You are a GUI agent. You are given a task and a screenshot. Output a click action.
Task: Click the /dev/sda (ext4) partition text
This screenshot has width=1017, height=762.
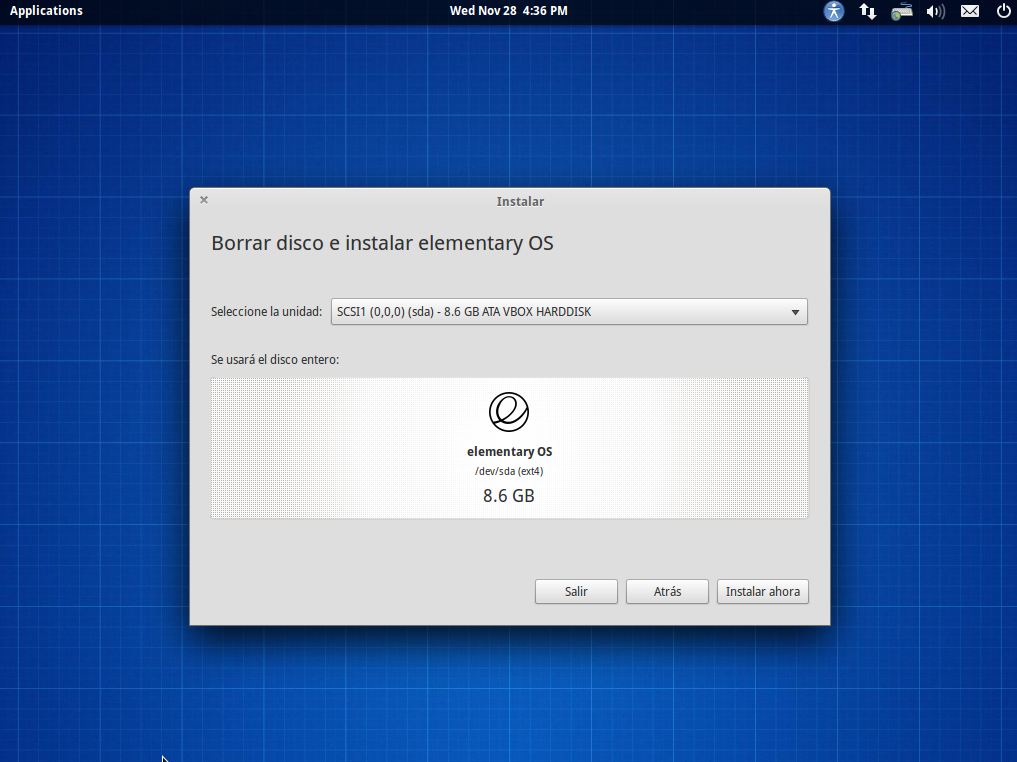509,471
